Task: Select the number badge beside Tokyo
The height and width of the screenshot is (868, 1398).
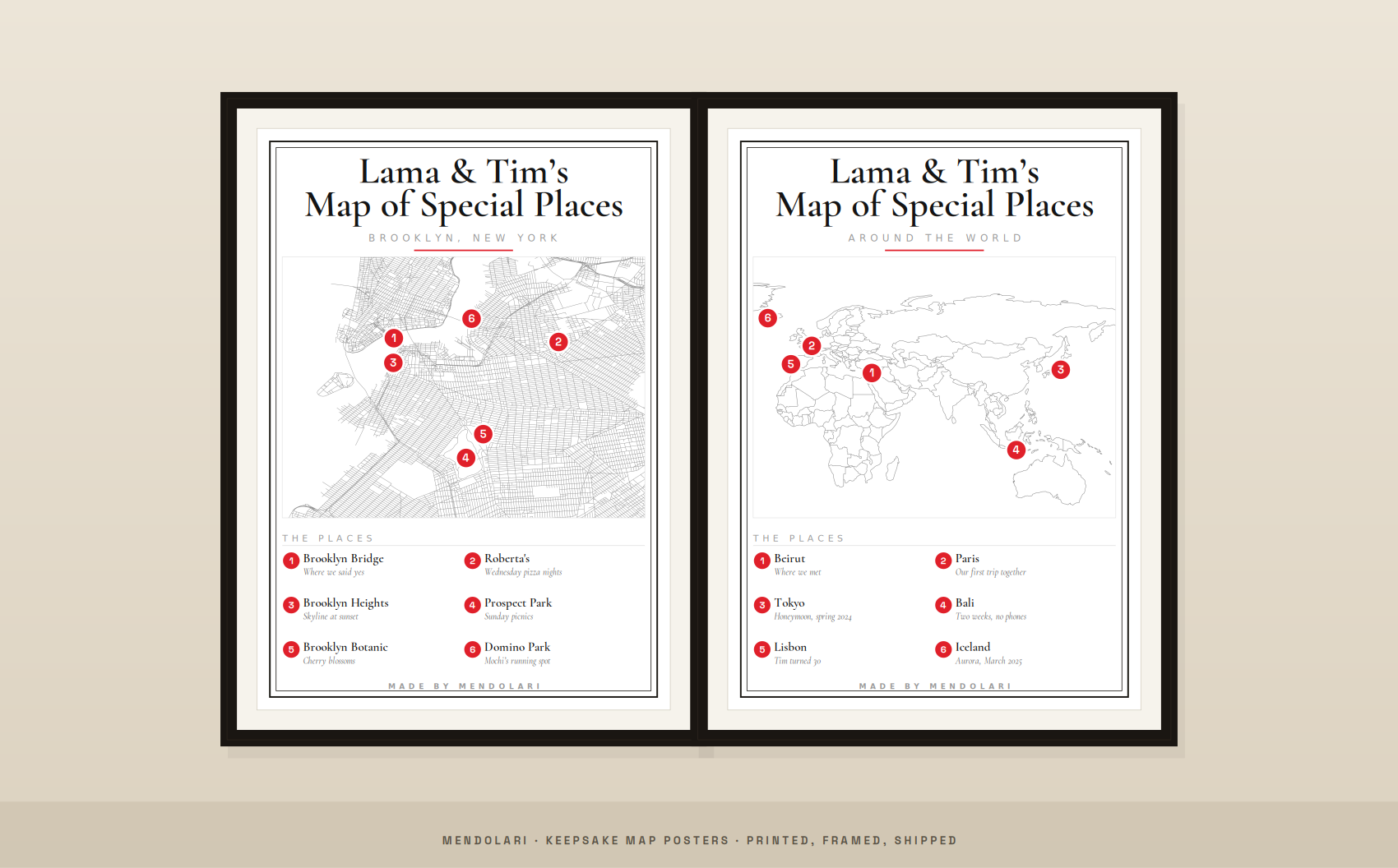Action: click(762, 605)
